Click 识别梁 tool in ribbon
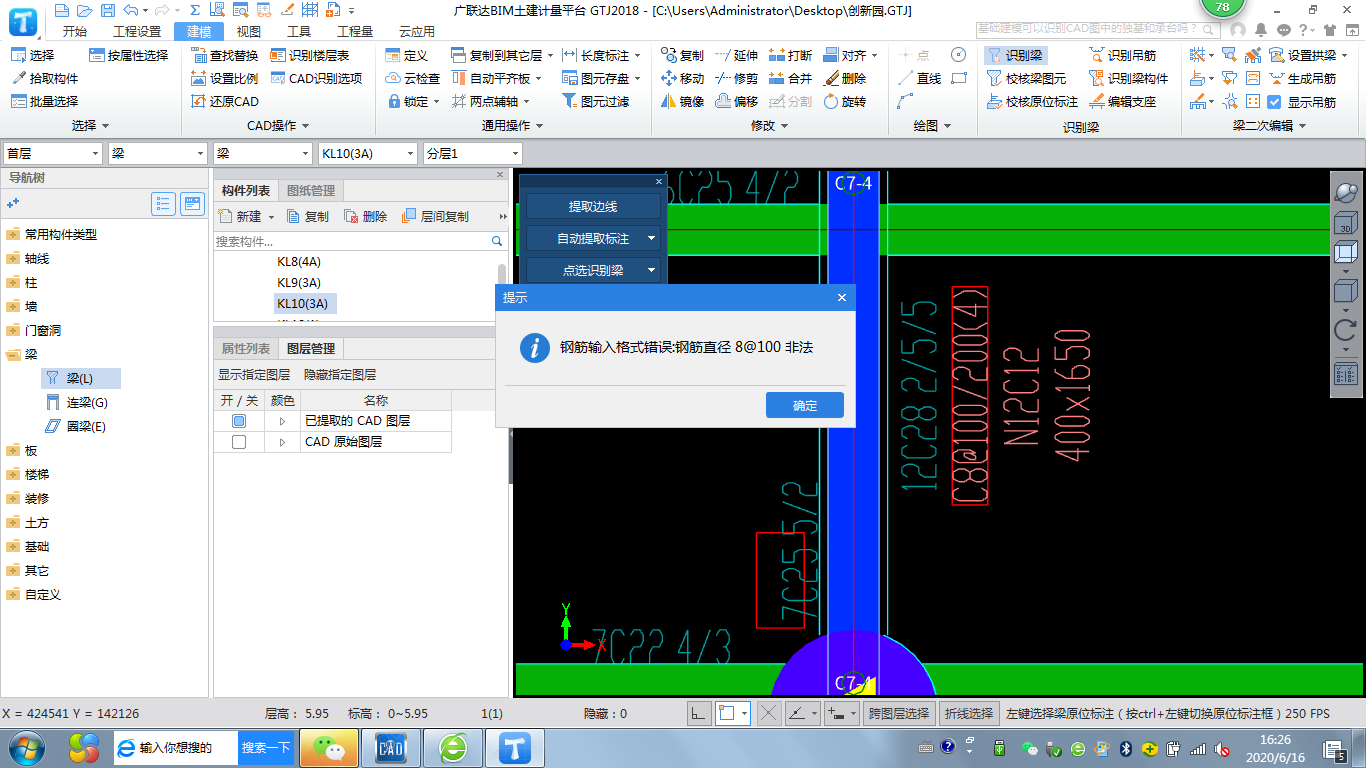Screen dimensions: 1366x768 tap(1014, 55)
